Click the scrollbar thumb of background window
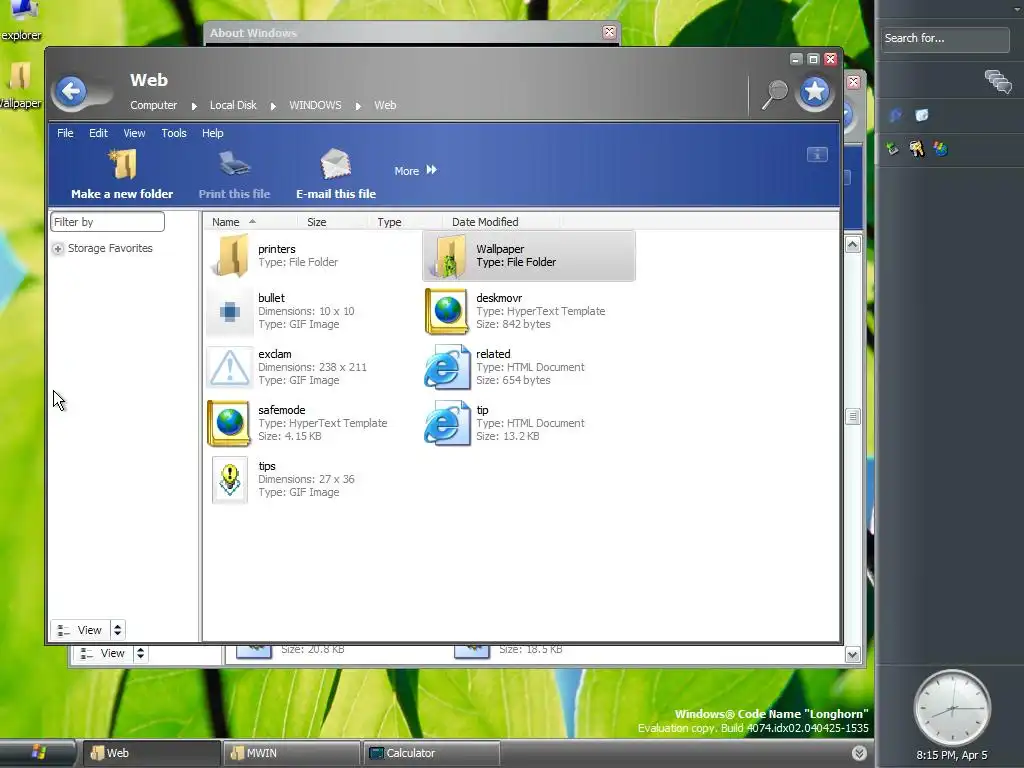 pyautogui.click(x=853, y=417)
